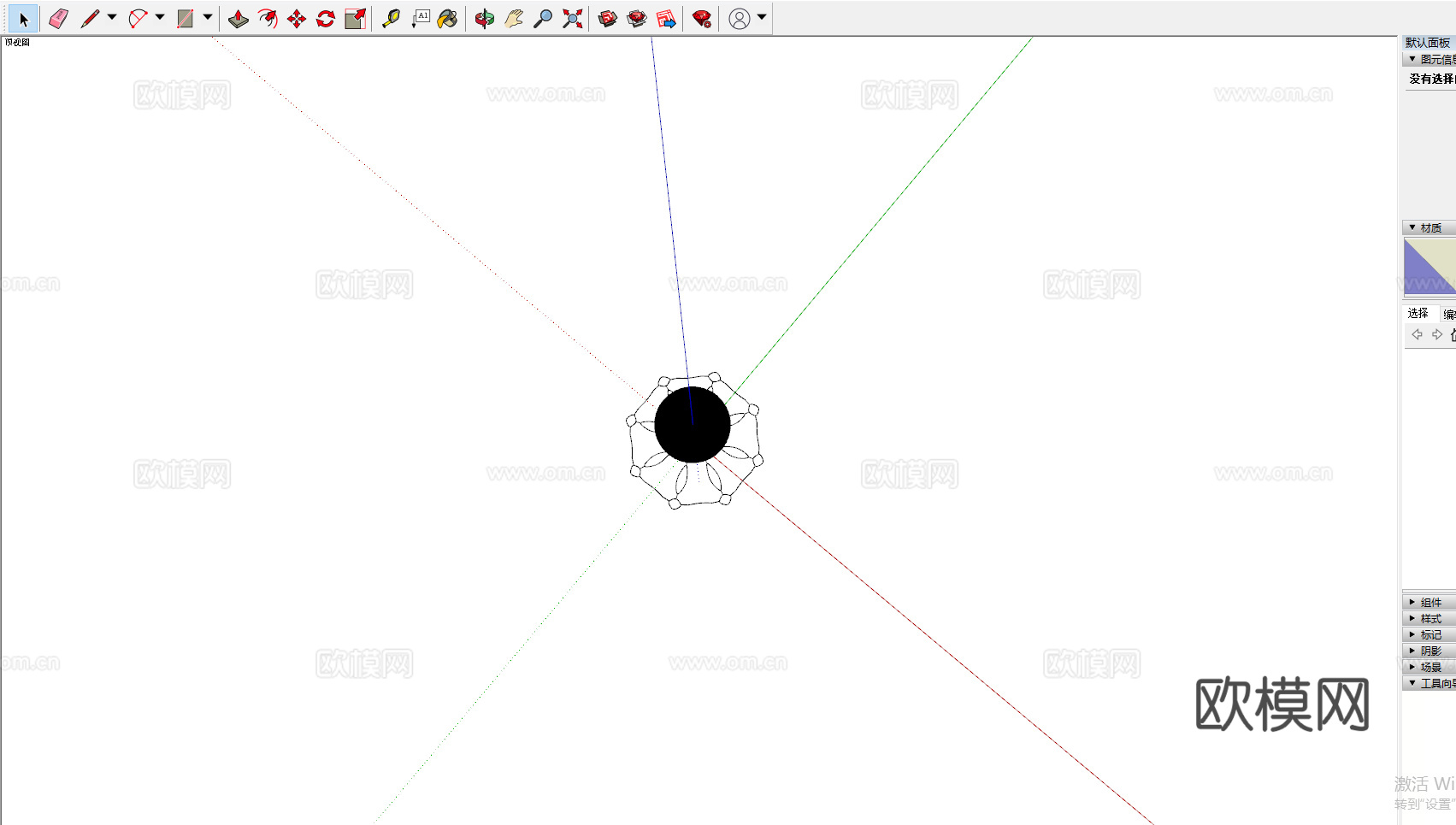Click the Zoom Extents tool
The width and height of the screenshot is (1456, 825).
573,19
